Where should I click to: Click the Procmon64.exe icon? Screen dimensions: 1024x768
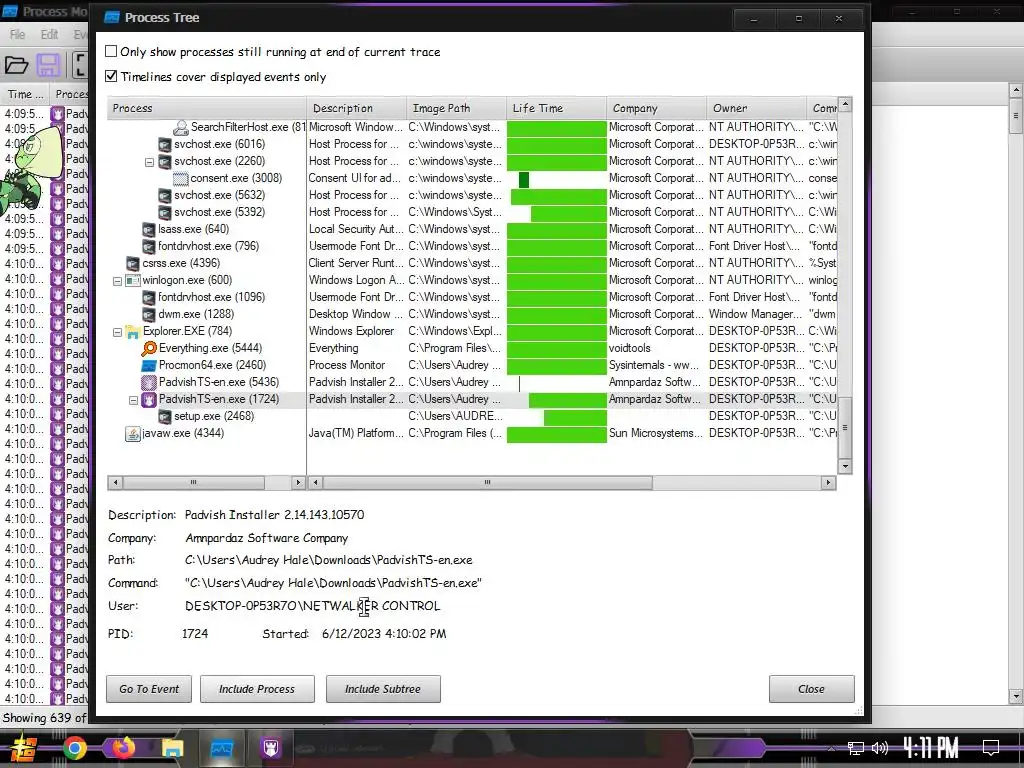click(x=149, y=365)
